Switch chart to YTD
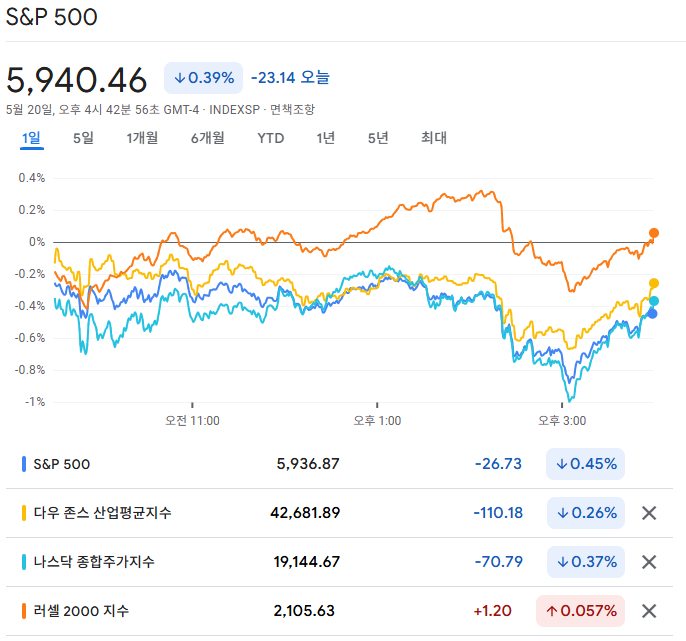Image resolution: width=686 pixels, height=641 pixels. [x=270, y=138]
